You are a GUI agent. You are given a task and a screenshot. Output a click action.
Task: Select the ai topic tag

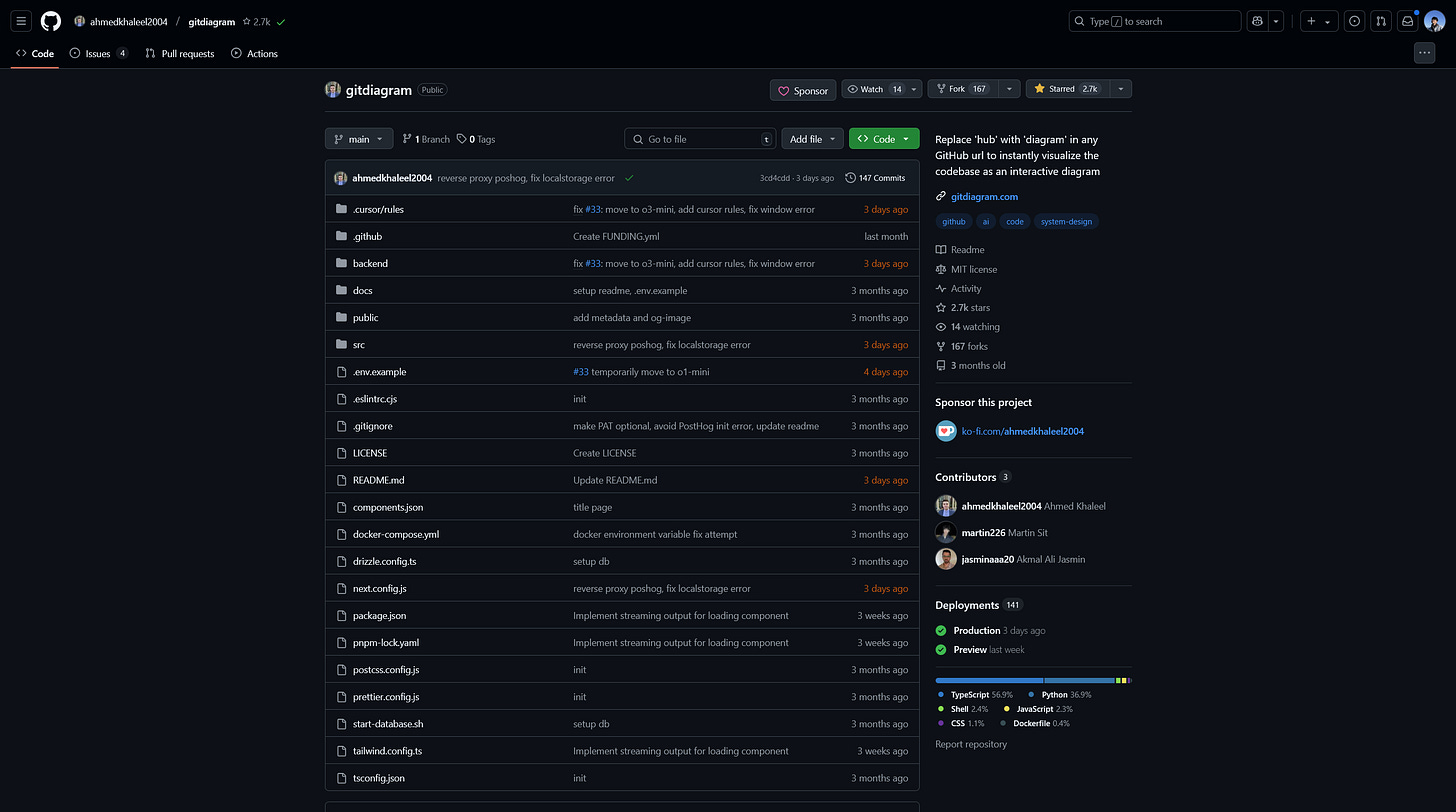tap(986, 221)
